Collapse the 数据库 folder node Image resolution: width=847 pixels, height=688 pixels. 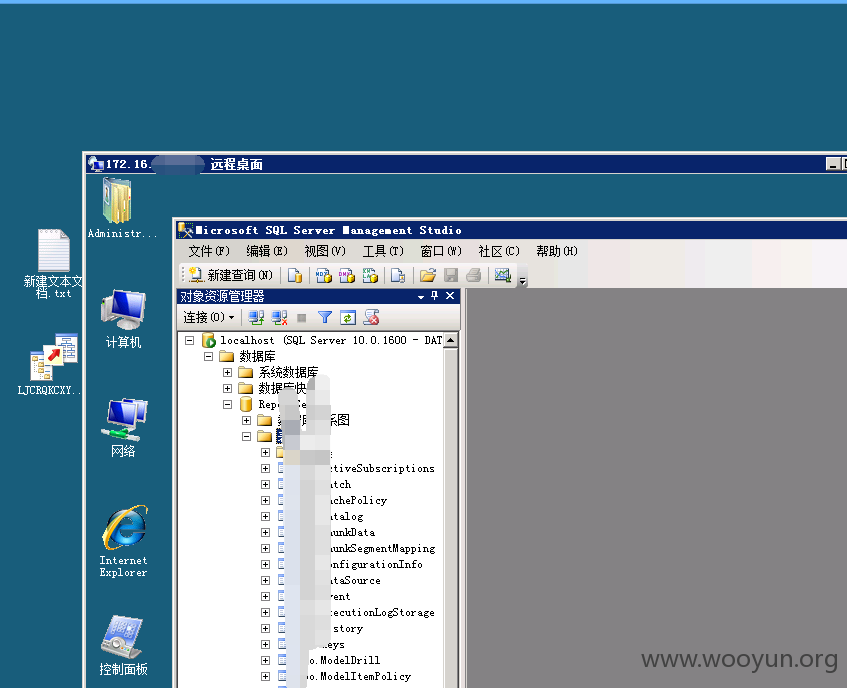(209, 356)
